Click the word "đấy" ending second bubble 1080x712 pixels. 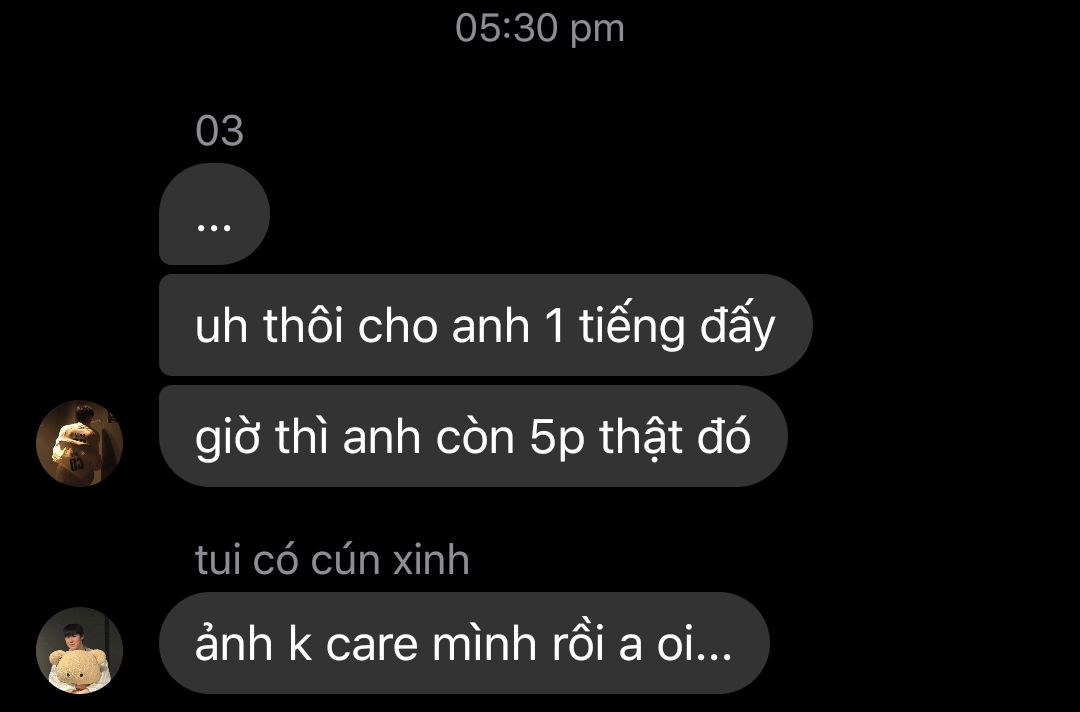pos(738,325)
